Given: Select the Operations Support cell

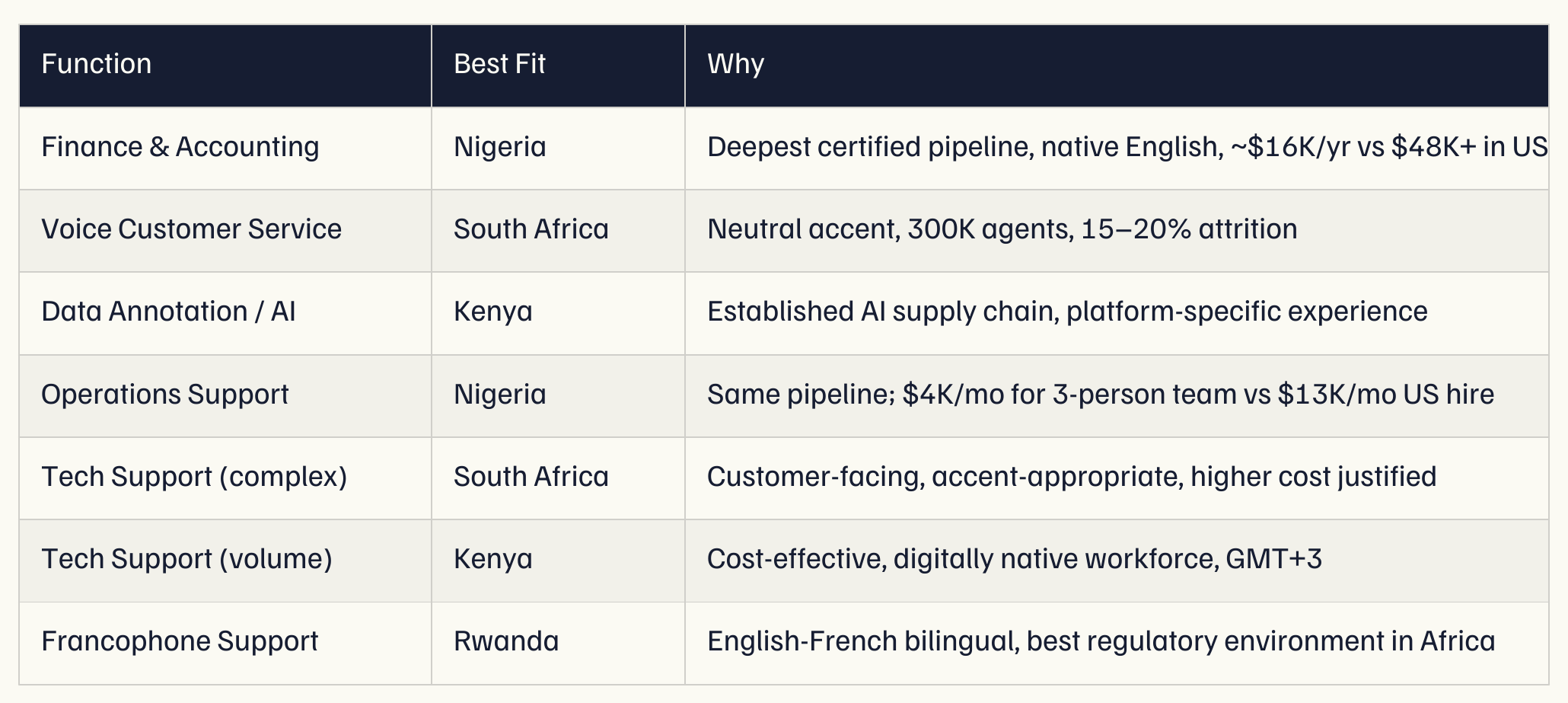Looking at the screenshot, I should pyautogui.click(x=225, y=396).
